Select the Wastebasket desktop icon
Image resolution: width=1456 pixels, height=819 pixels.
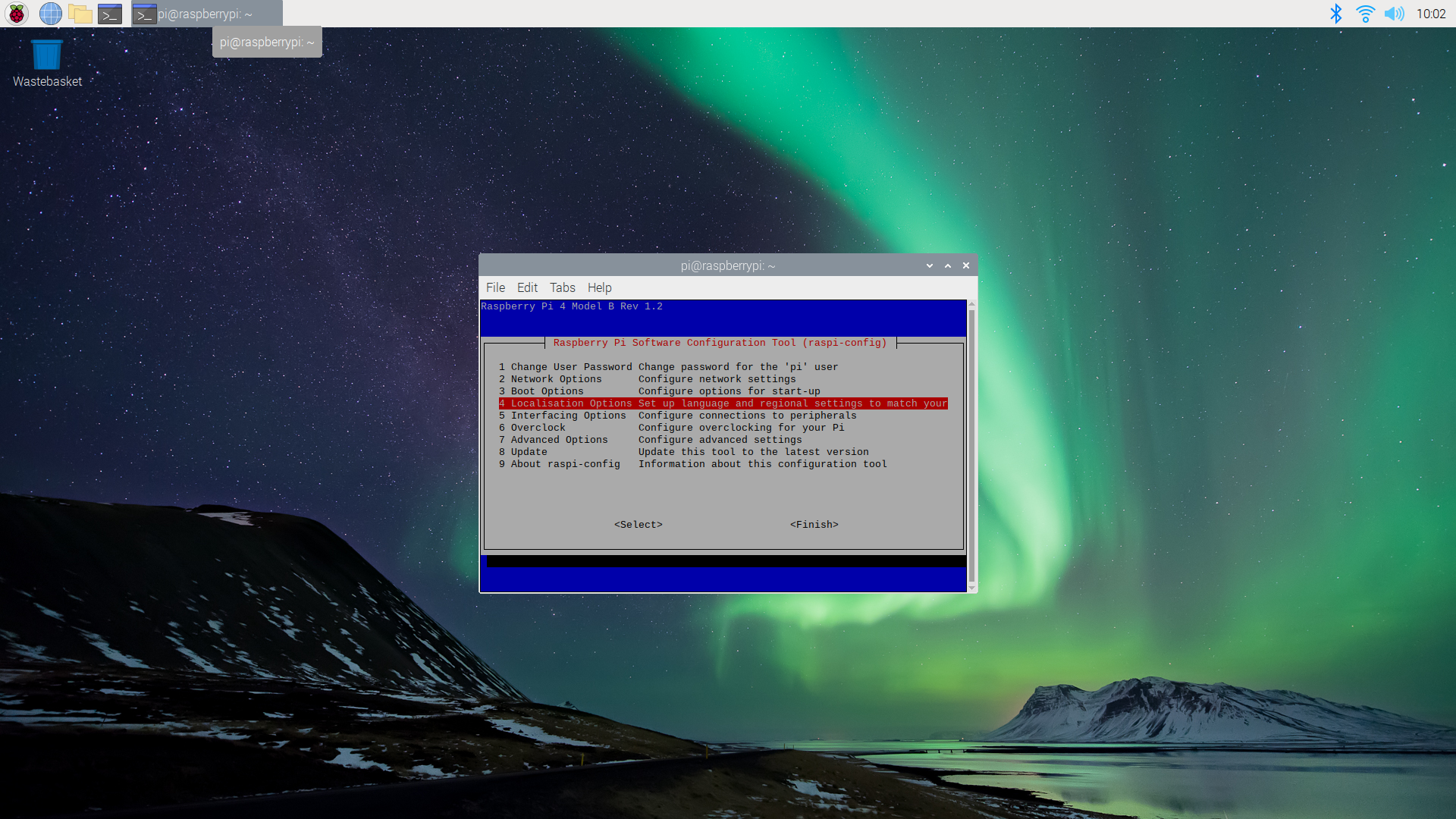pos(47,64)
